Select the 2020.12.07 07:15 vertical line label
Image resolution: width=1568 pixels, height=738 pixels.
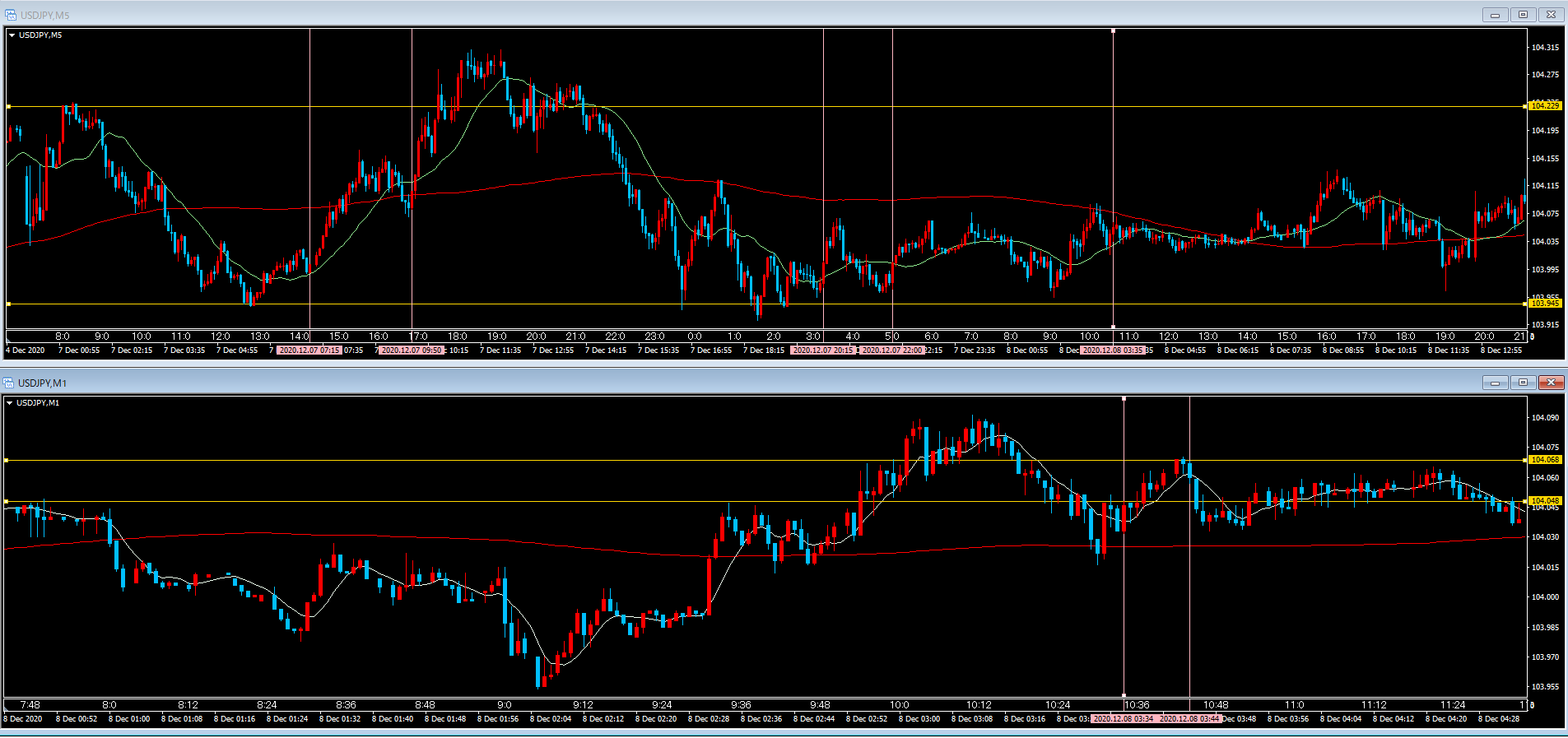pos(309,350)
